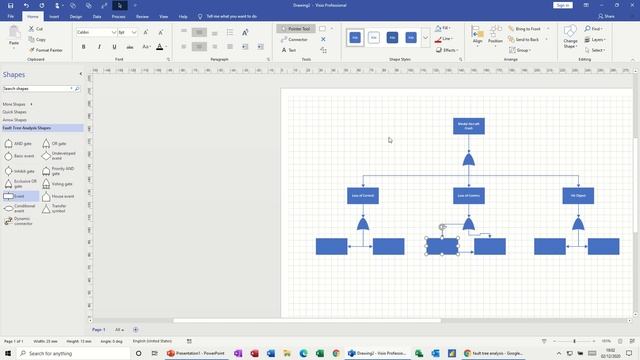Click Send to Back

(524, 40)
